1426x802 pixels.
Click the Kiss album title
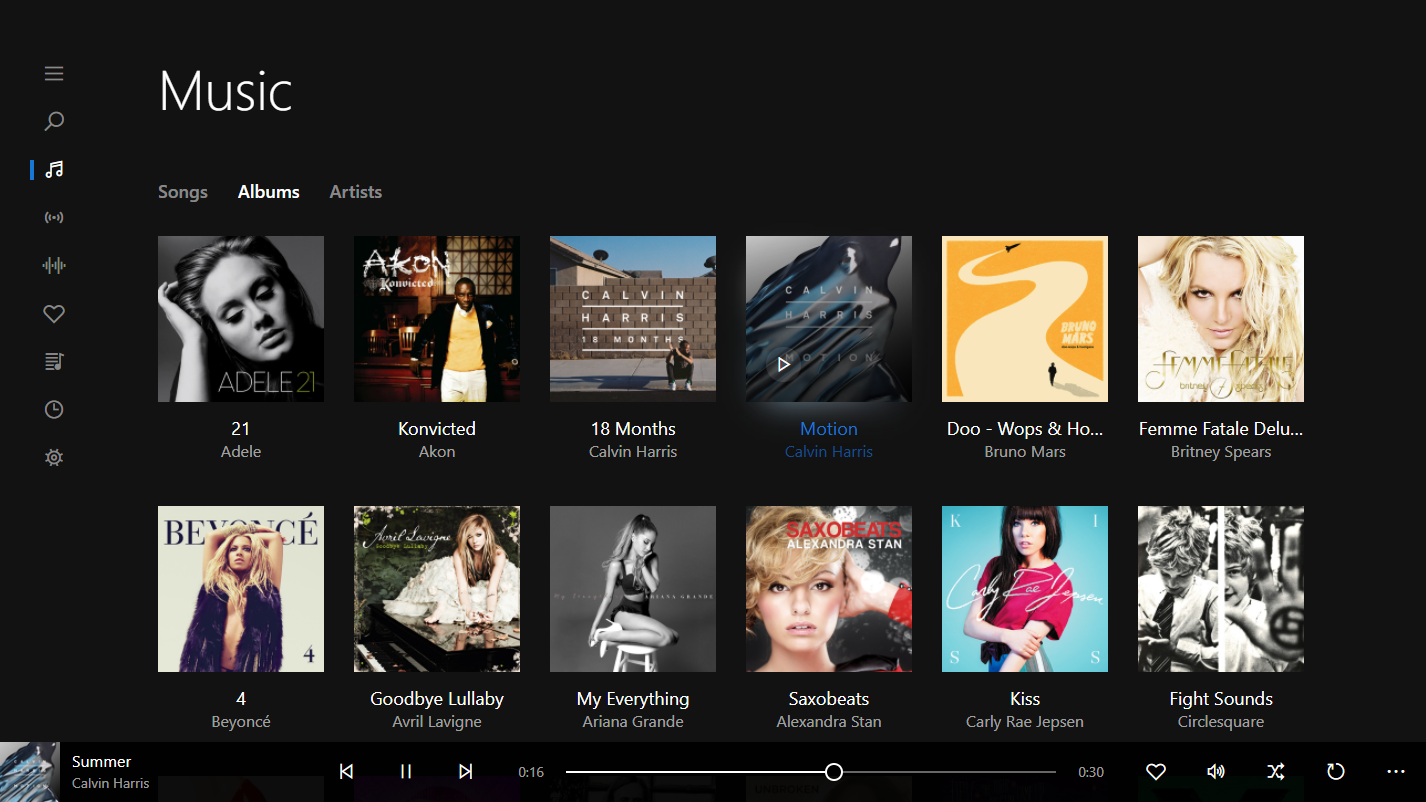pyautogui.click(x=1025, y=699)
